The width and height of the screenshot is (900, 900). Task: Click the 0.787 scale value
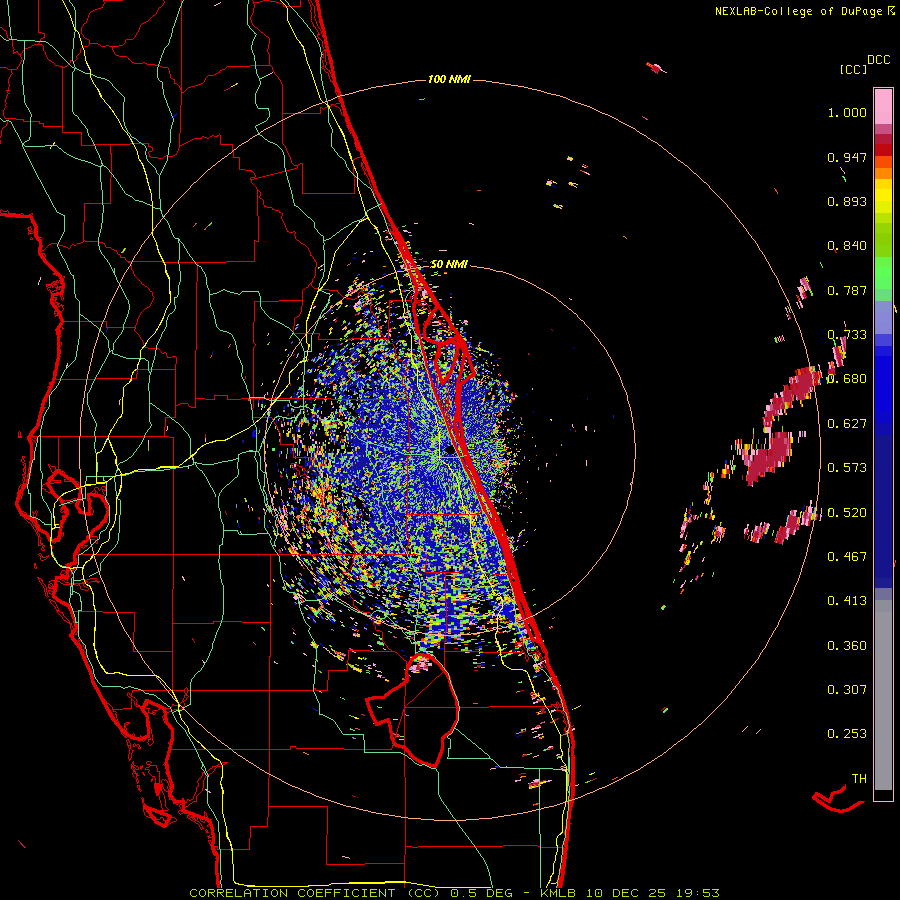pyautogui.click(x=847, y=290)
